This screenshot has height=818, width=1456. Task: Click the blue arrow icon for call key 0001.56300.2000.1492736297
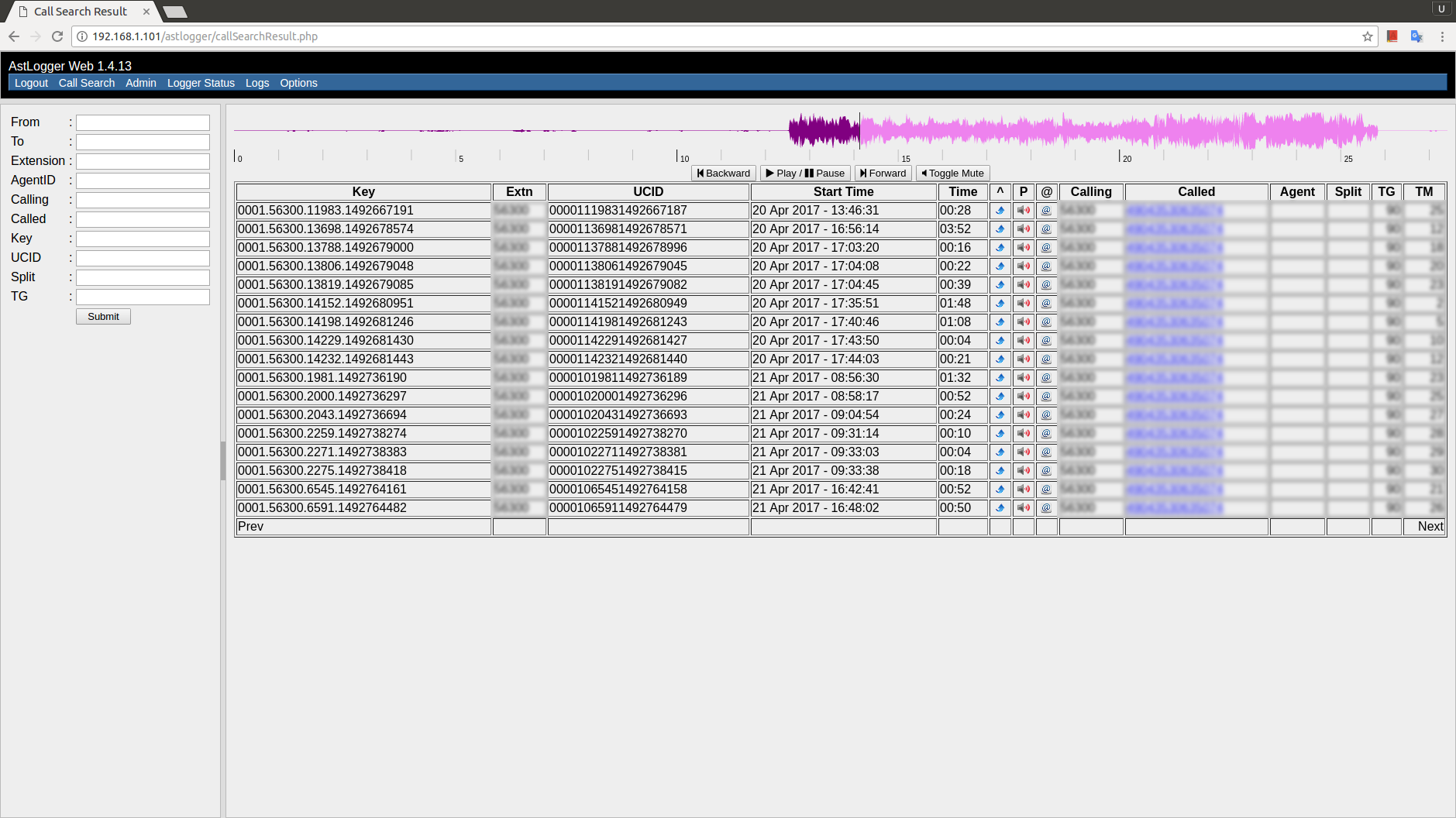point(1000,396)
